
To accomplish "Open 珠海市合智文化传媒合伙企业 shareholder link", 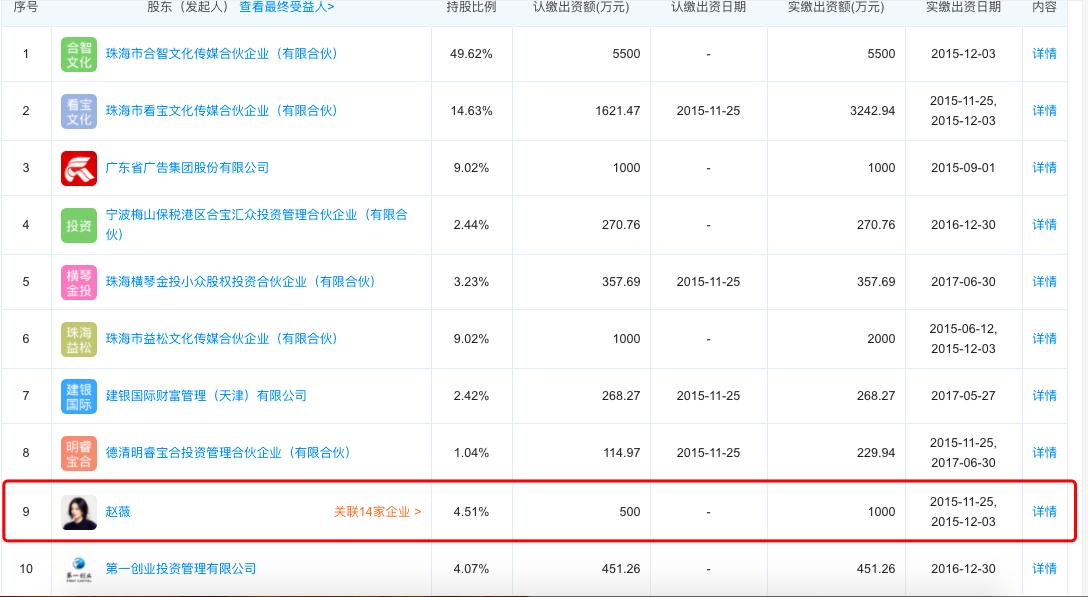I will (221, 54).
